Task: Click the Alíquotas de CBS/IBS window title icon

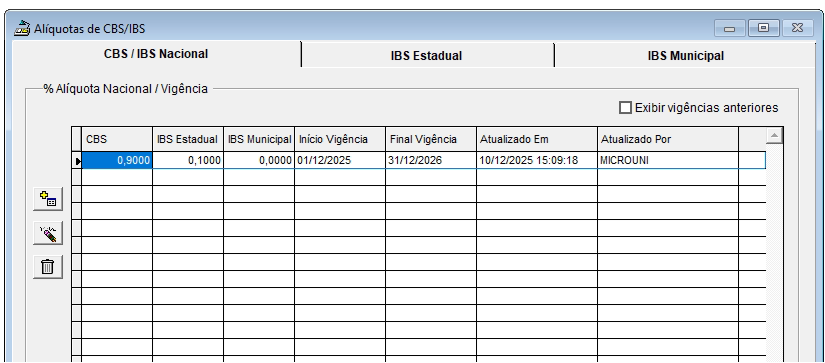Action: (x=22, y=28)
